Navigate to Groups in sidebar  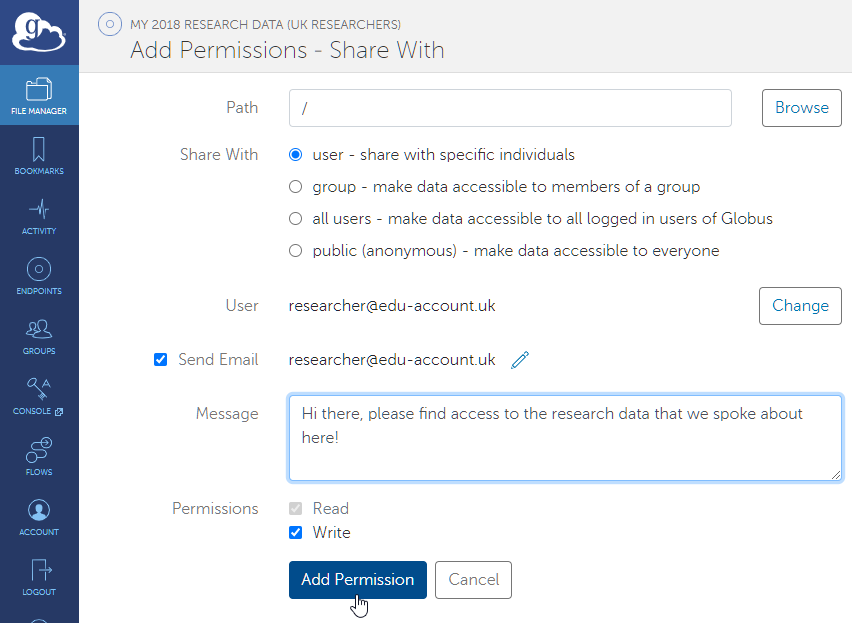point(39,336)
